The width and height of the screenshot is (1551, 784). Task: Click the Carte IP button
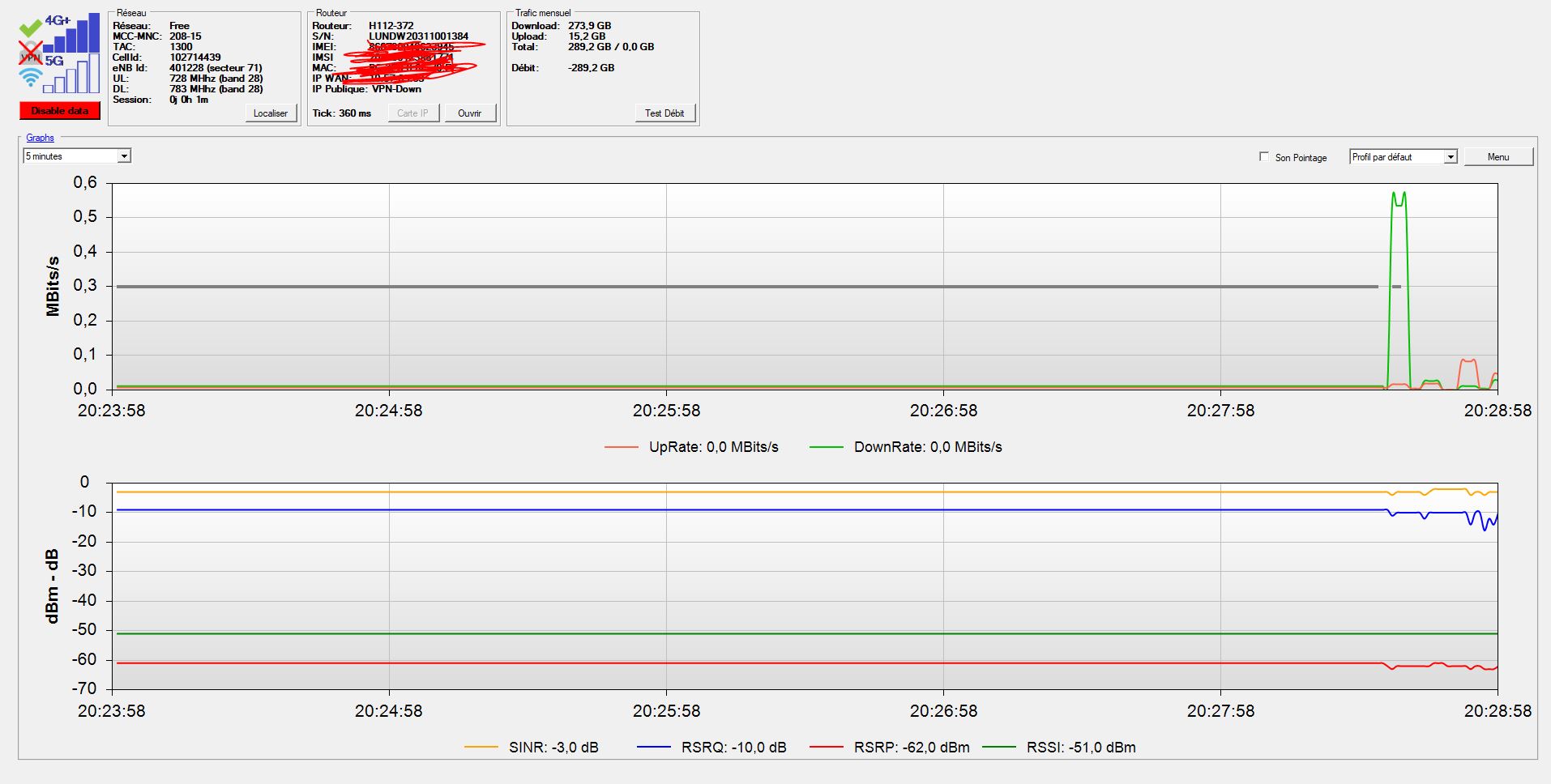[x=413, y=113]
